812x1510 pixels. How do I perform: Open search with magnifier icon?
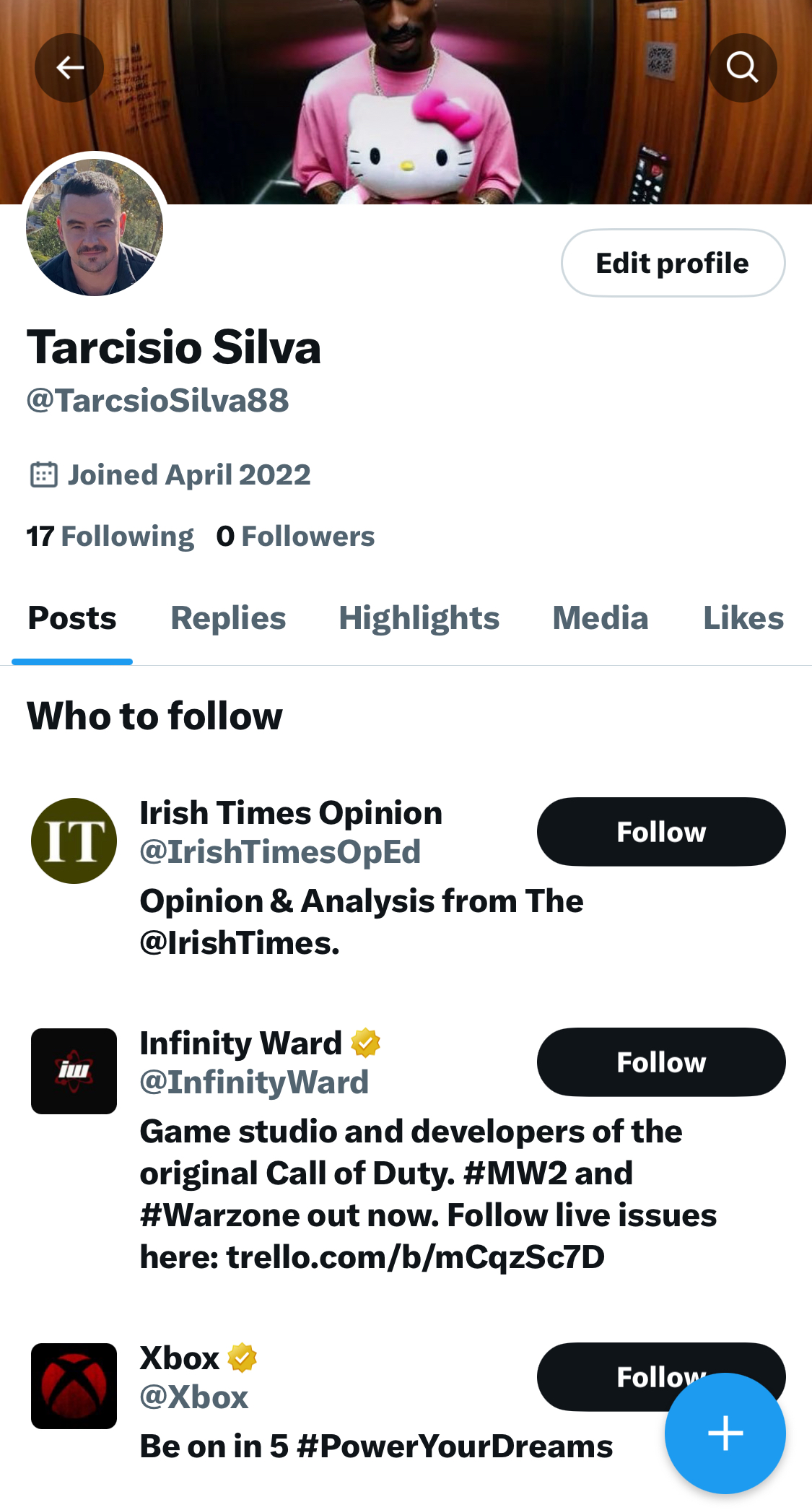[x=742, y=68]
